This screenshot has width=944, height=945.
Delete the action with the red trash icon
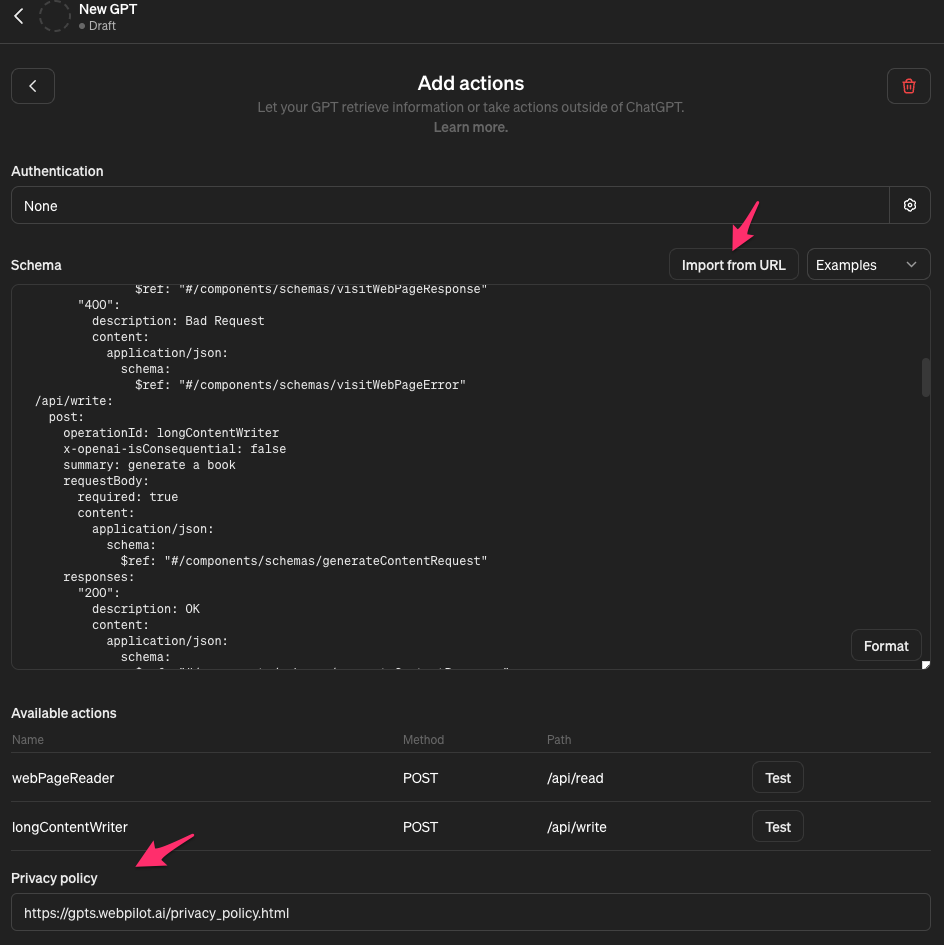(x=908, y=86)
